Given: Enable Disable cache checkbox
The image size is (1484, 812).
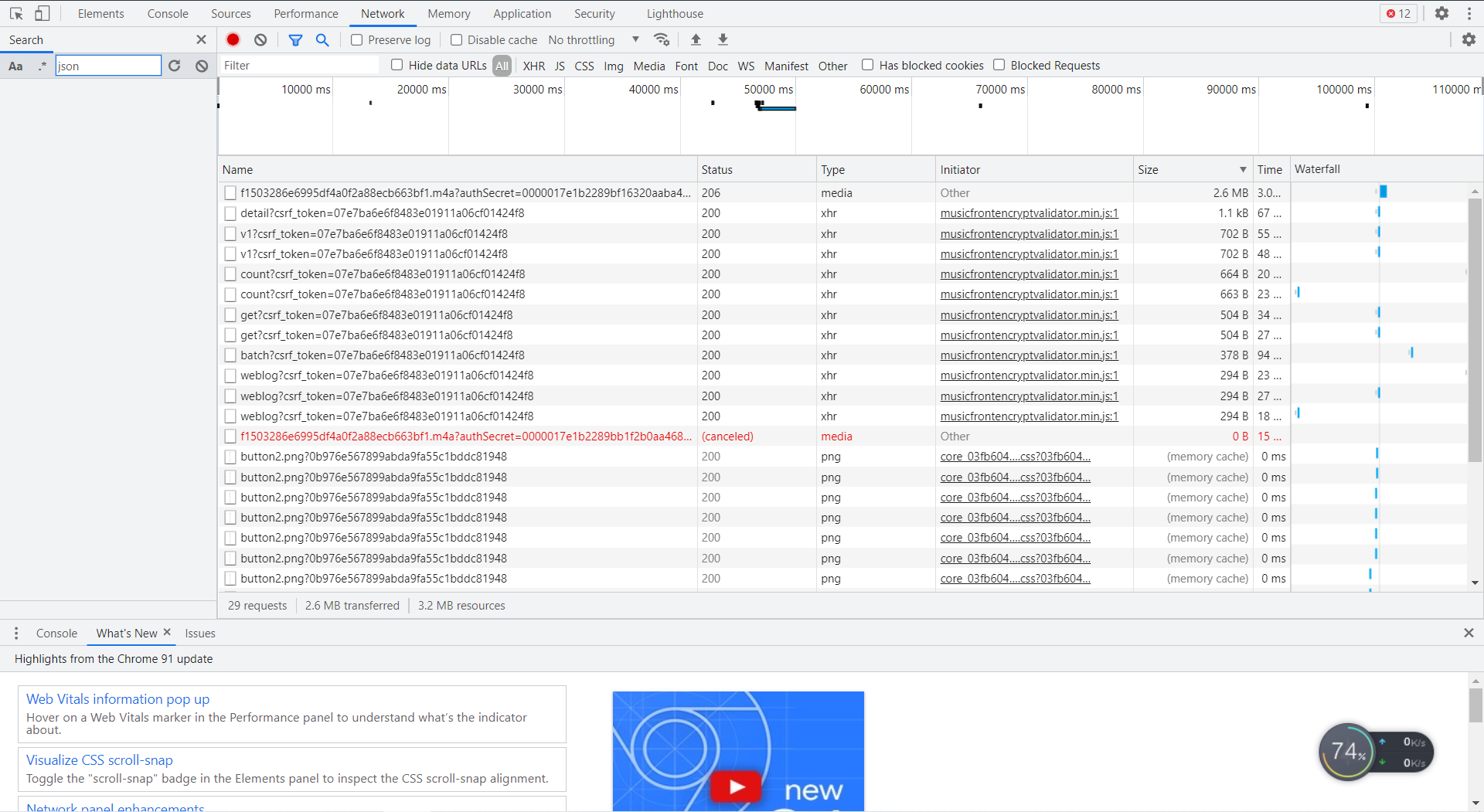Looking at the screenshot, I should click(456, 39).
